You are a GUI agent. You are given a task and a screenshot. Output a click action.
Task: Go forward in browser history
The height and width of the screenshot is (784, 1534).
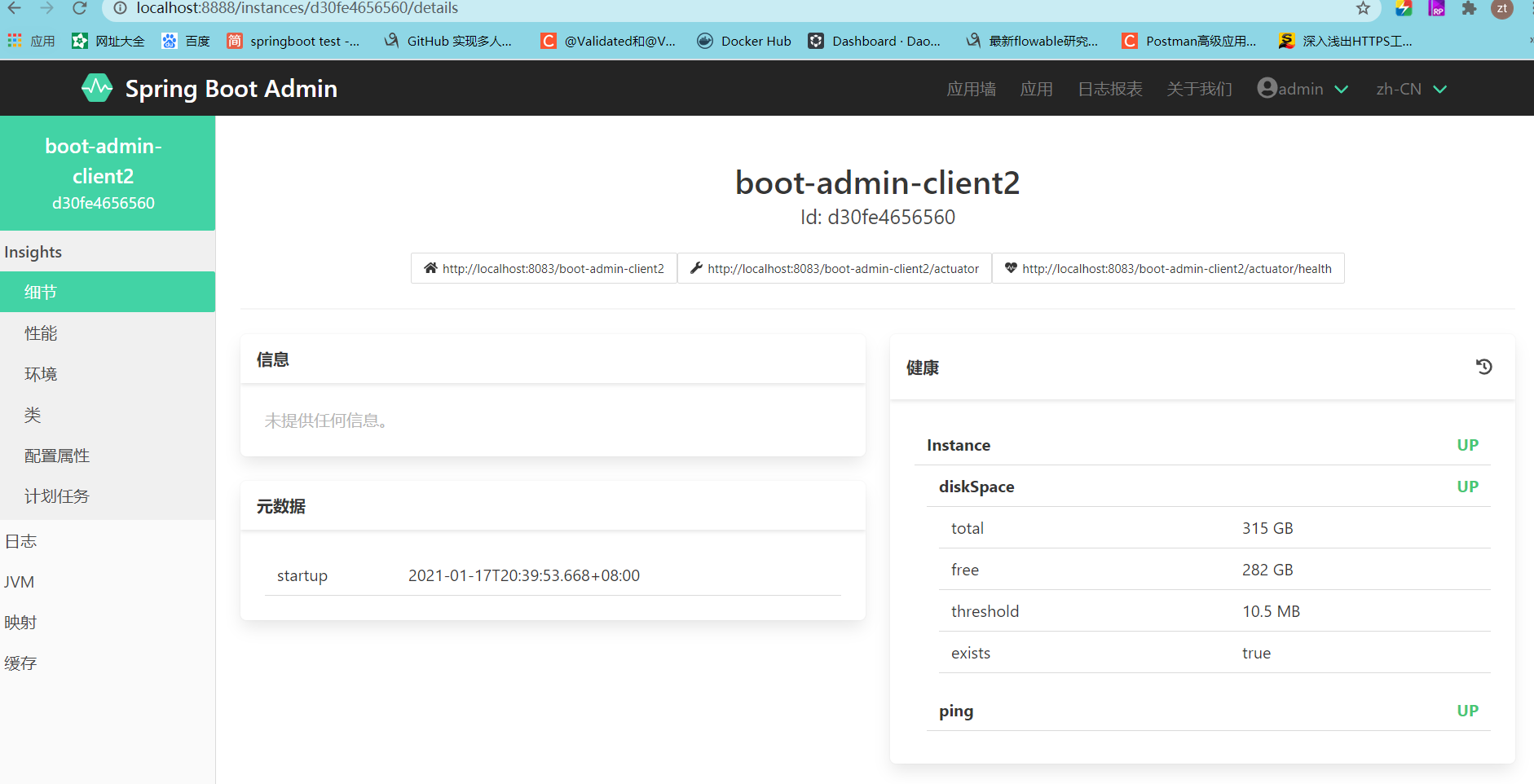pyautogui.click(x=46, y=8)
